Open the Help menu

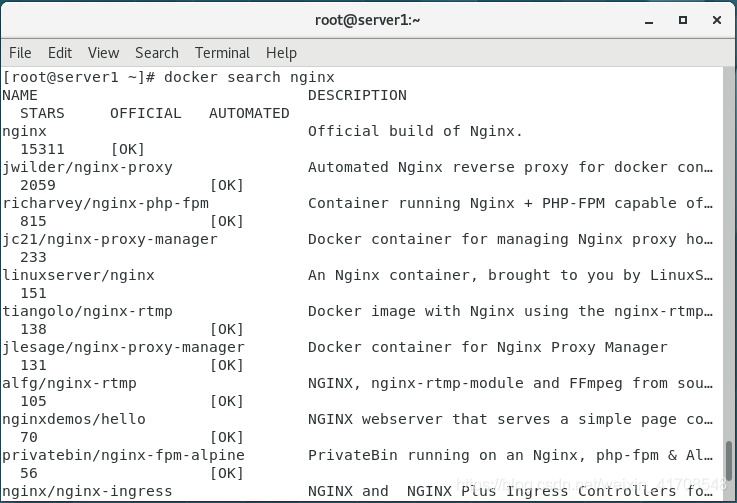click(281, 53)
